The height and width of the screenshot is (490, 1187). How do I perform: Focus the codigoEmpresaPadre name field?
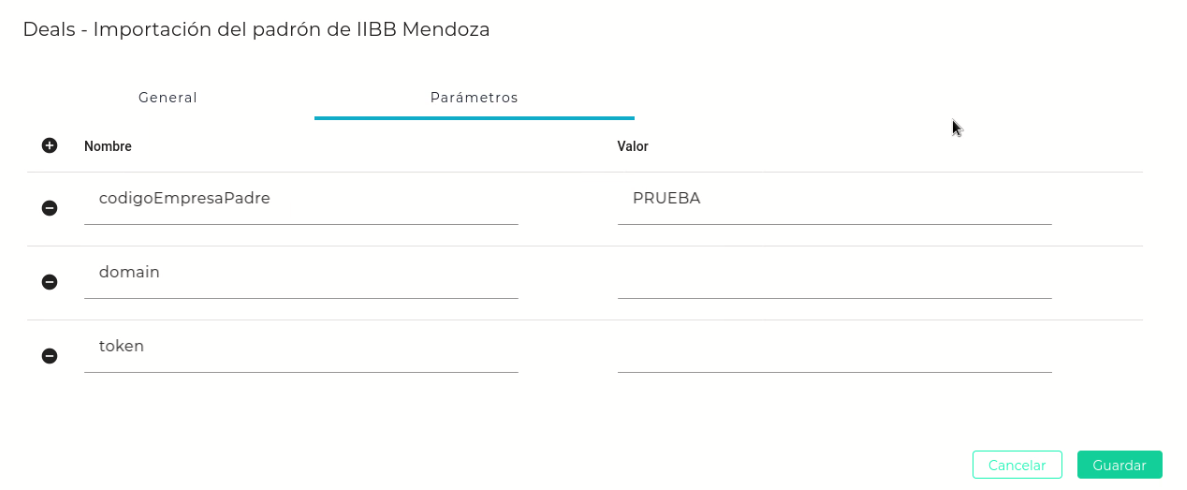300,199
